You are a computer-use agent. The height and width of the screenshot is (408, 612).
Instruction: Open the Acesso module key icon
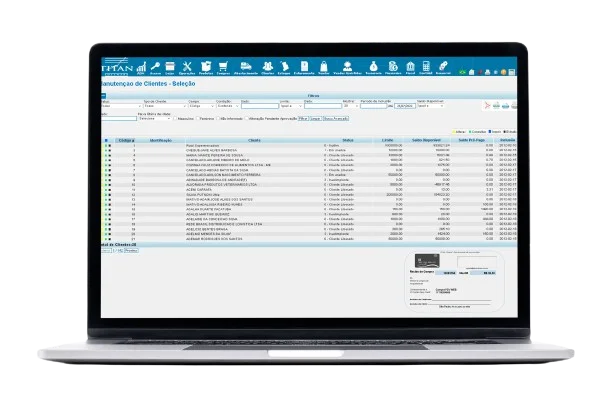(155, 67)
